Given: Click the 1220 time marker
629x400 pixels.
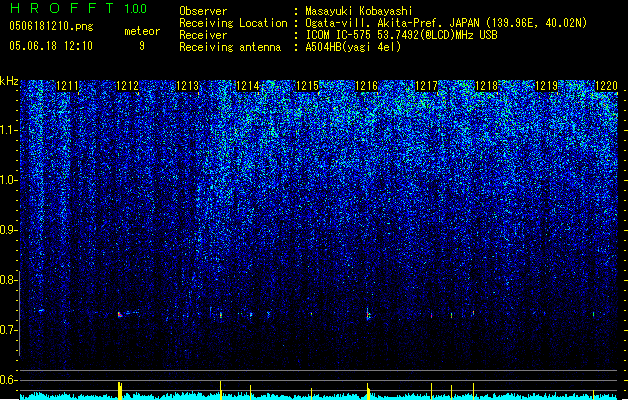Looking at the screenshot, I should tap(606, 86).
